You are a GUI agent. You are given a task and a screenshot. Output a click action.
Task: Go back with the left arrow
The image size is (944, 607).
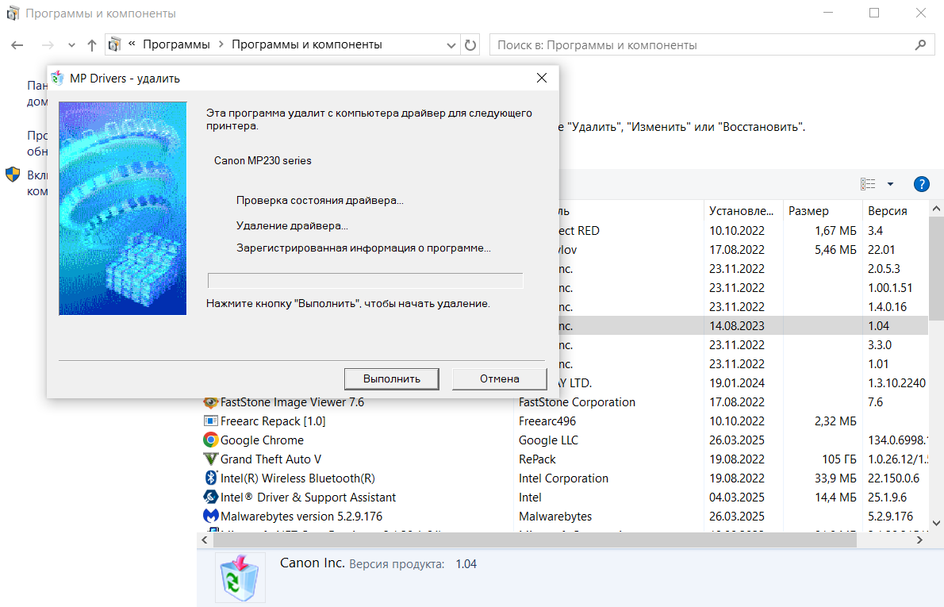(x=17, y=45)
